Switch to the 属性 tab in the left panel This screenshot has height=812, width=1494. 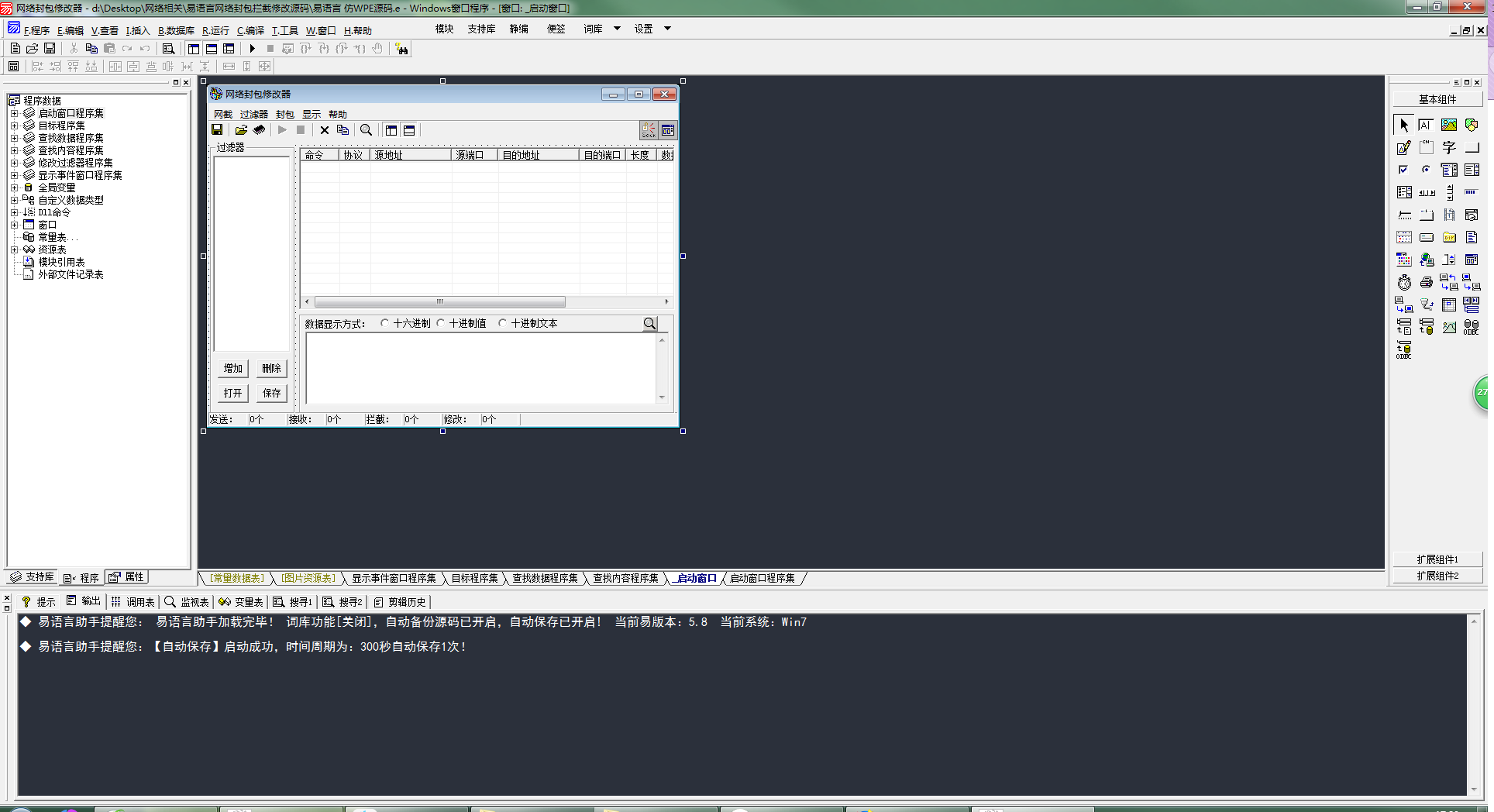[126, 577]
